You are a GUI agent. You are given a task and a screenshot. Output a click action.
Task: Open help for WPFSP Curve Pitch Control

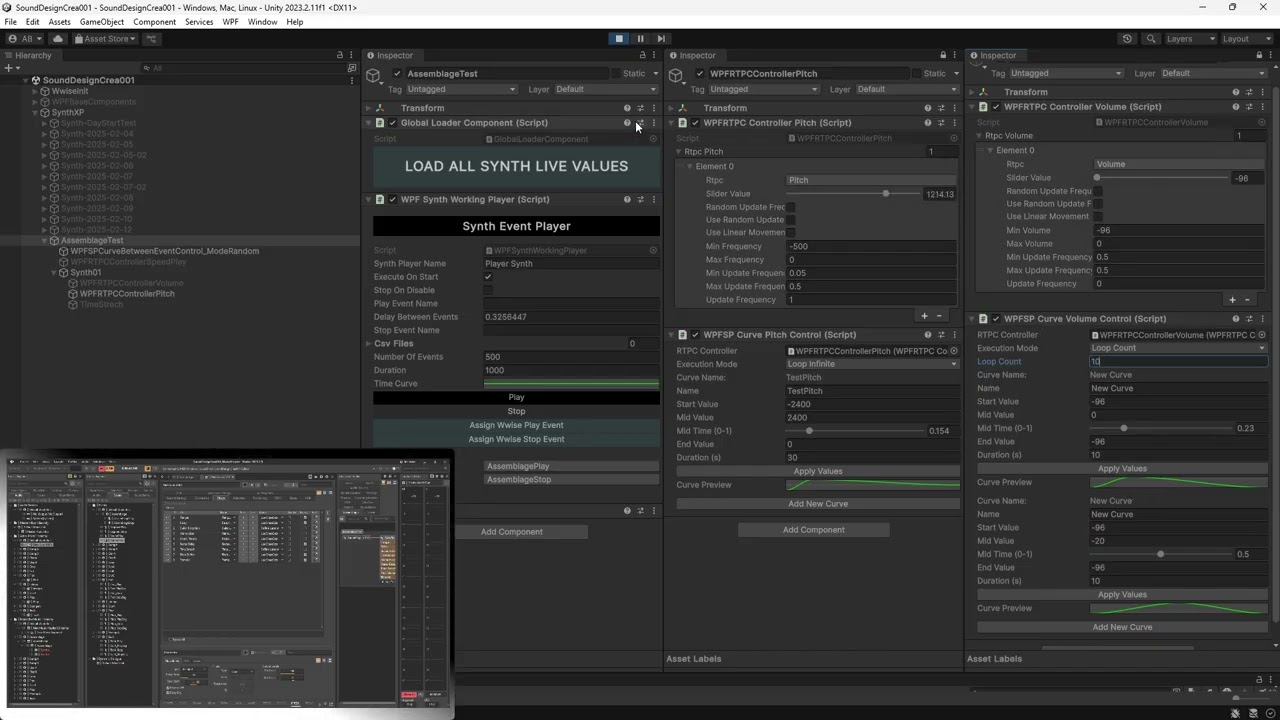pos(928,335)
